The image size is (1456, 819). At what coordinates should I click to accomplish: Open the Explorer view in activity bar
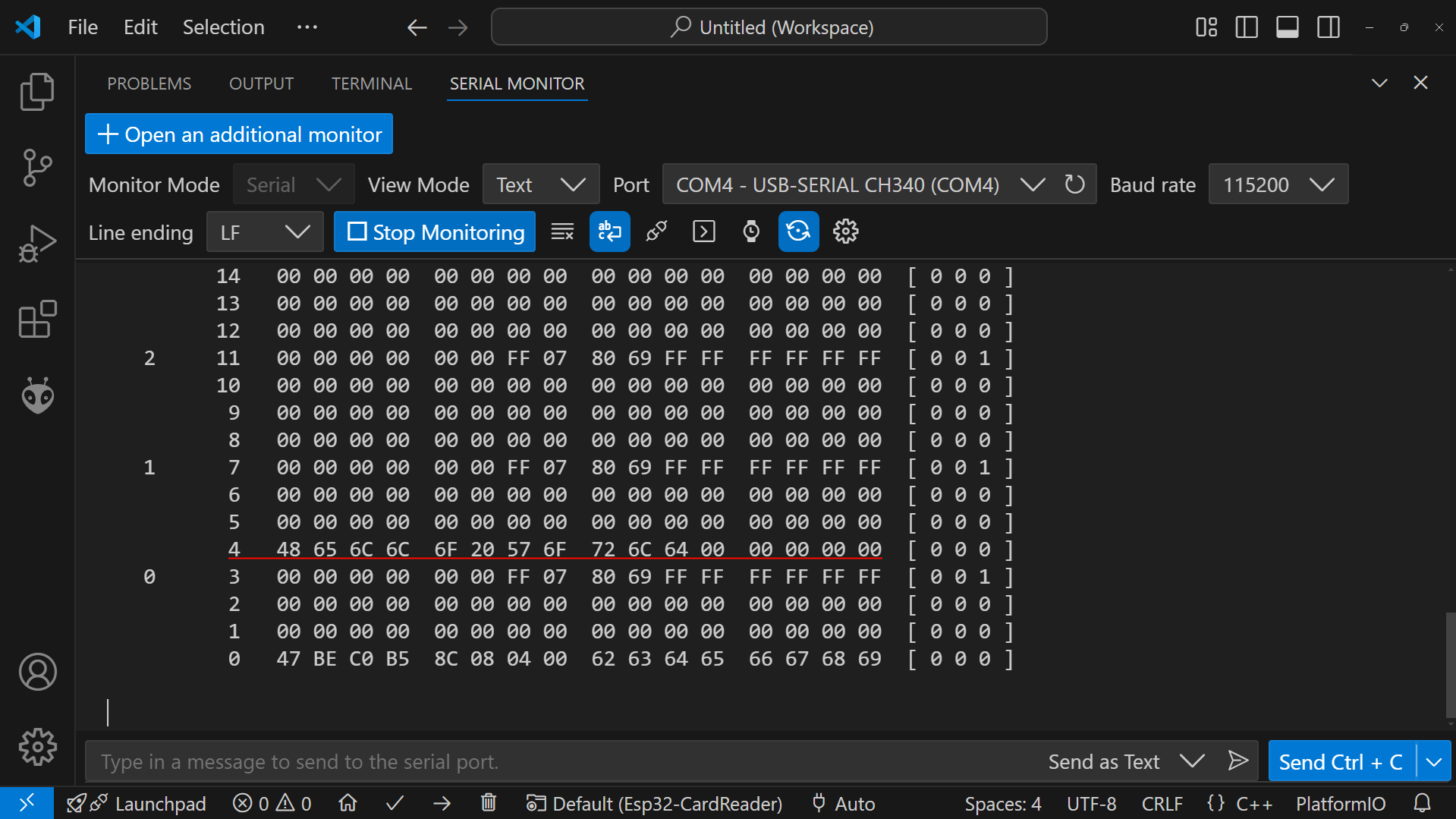click(x=37, y=92)
